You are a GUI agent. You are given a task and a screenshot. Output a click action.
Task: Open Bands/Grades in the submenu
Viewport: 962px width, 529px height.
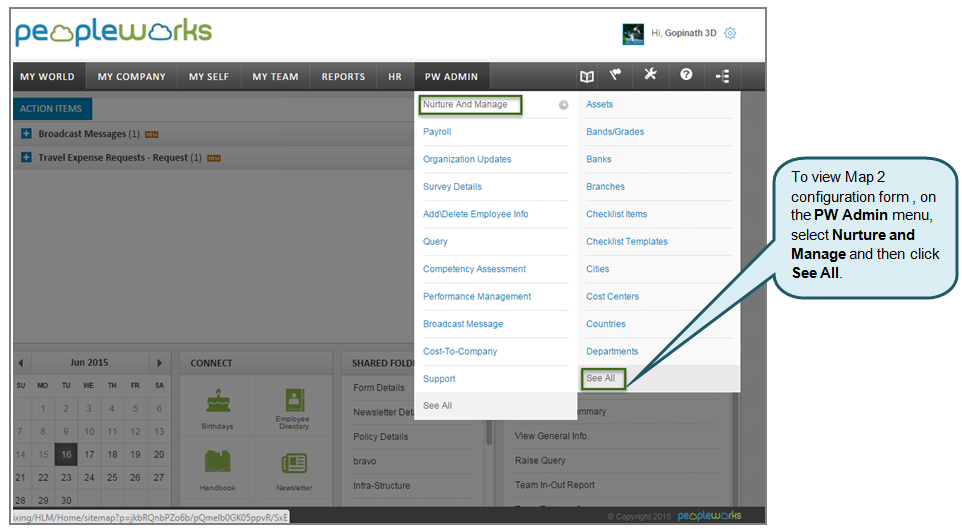tap(615, 131)
